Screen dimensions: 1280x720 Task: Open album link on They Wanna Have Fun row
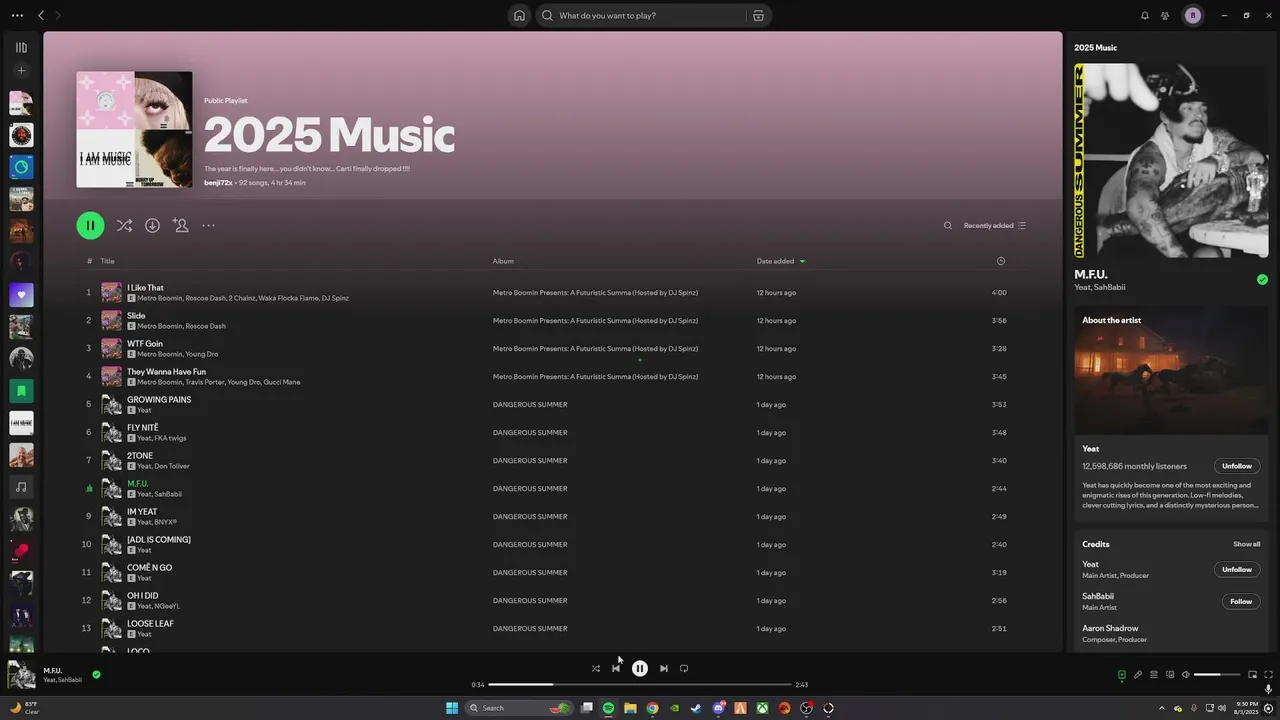(595, 376)
